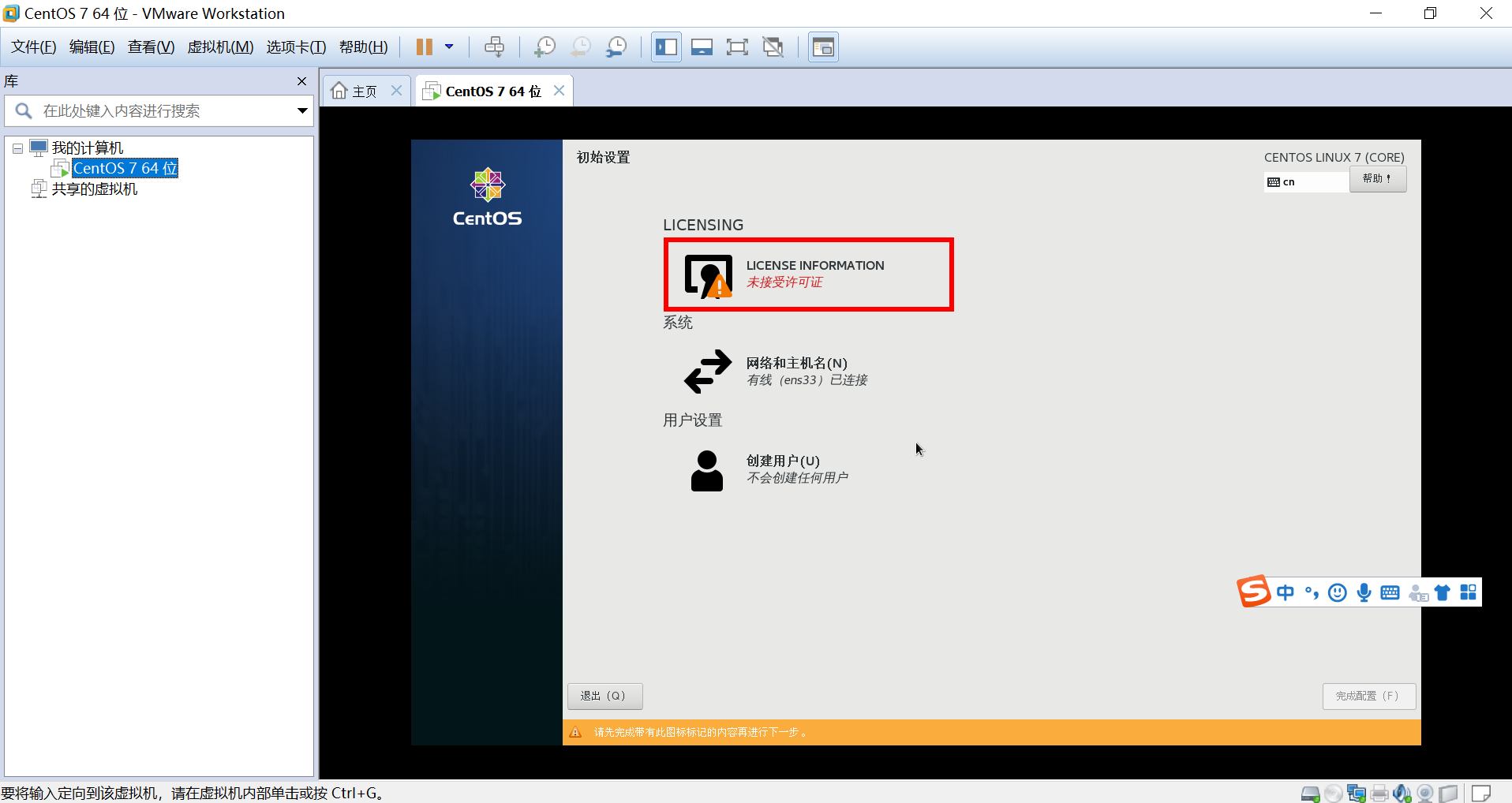Select CentOS 7 64 位 in the library tree

pyautogui.click(x=125, y=168)
